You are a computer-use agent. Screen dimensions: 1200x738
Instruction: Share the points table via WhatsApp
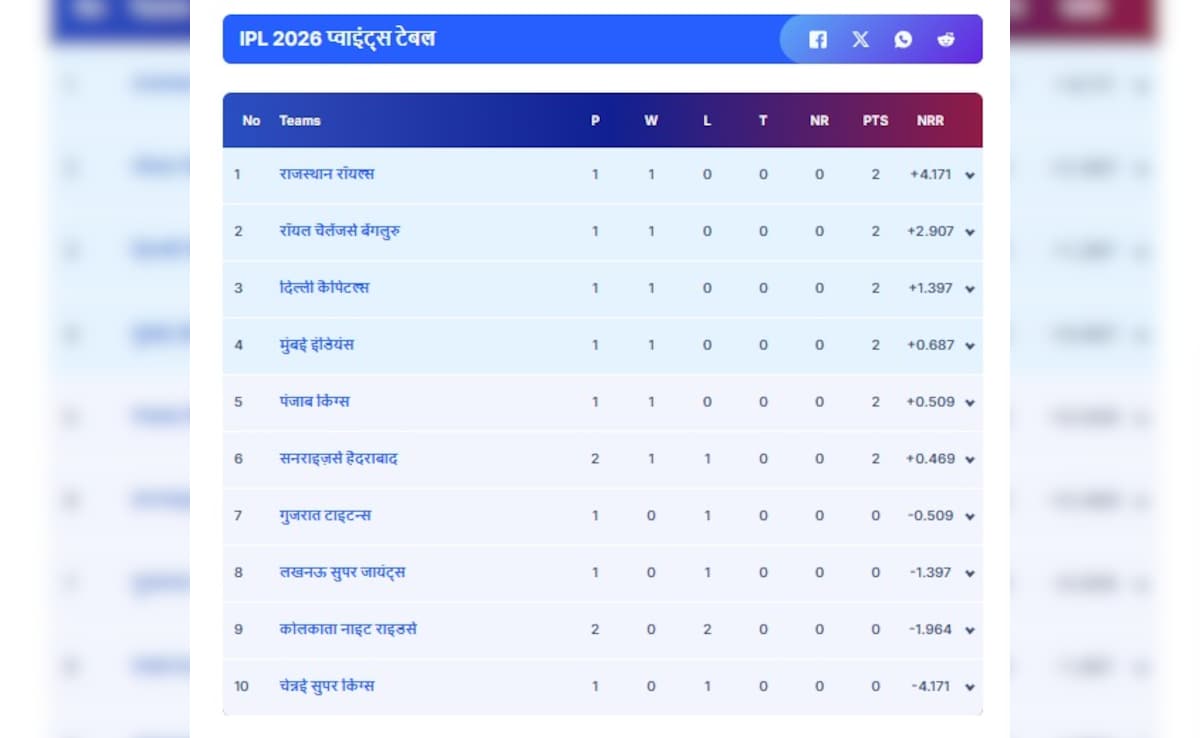903,39
